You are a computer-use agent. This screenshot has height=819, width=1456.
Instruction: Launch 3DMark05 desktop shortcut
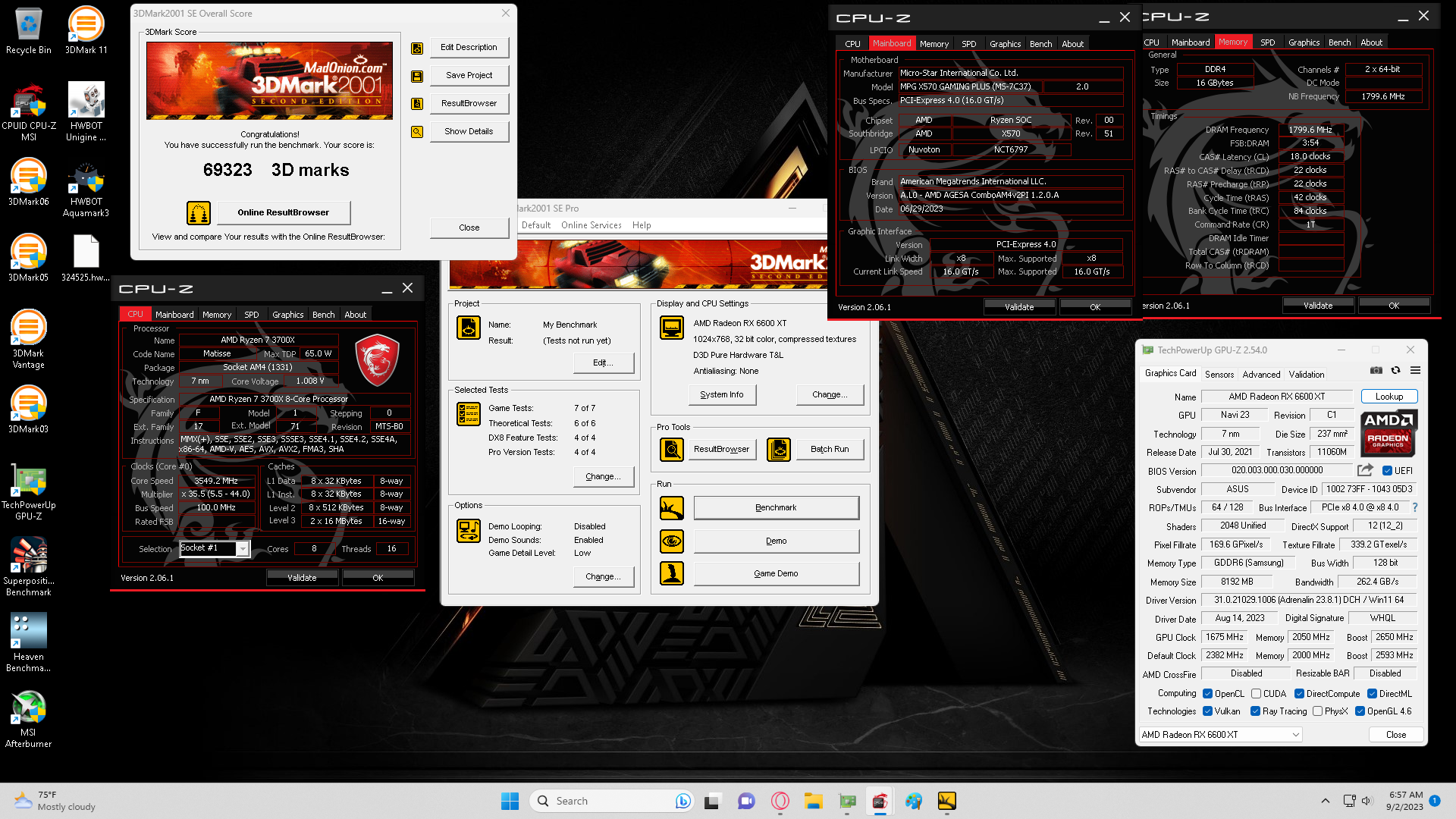pyautogui.click(x=29, y=259)
